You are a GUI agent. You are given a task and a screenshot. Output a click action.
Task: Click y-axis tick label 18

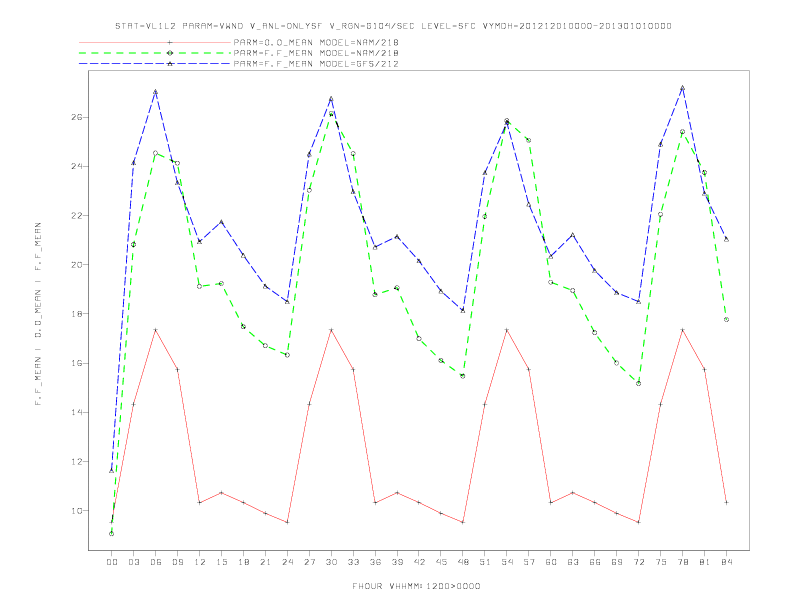pyautogui.click(x=77, y=314)
